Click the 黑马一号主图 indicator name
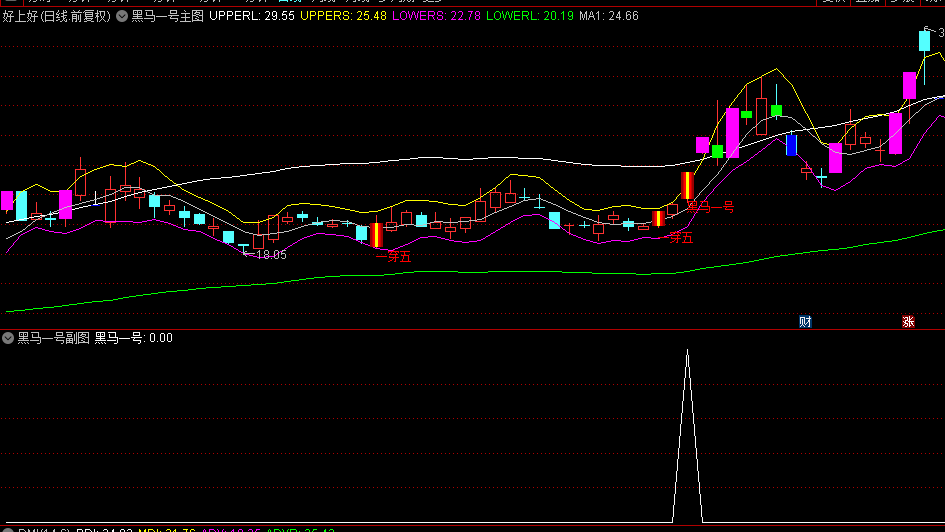The height and width of the screenshot is (532, 945). click(168, 16)
